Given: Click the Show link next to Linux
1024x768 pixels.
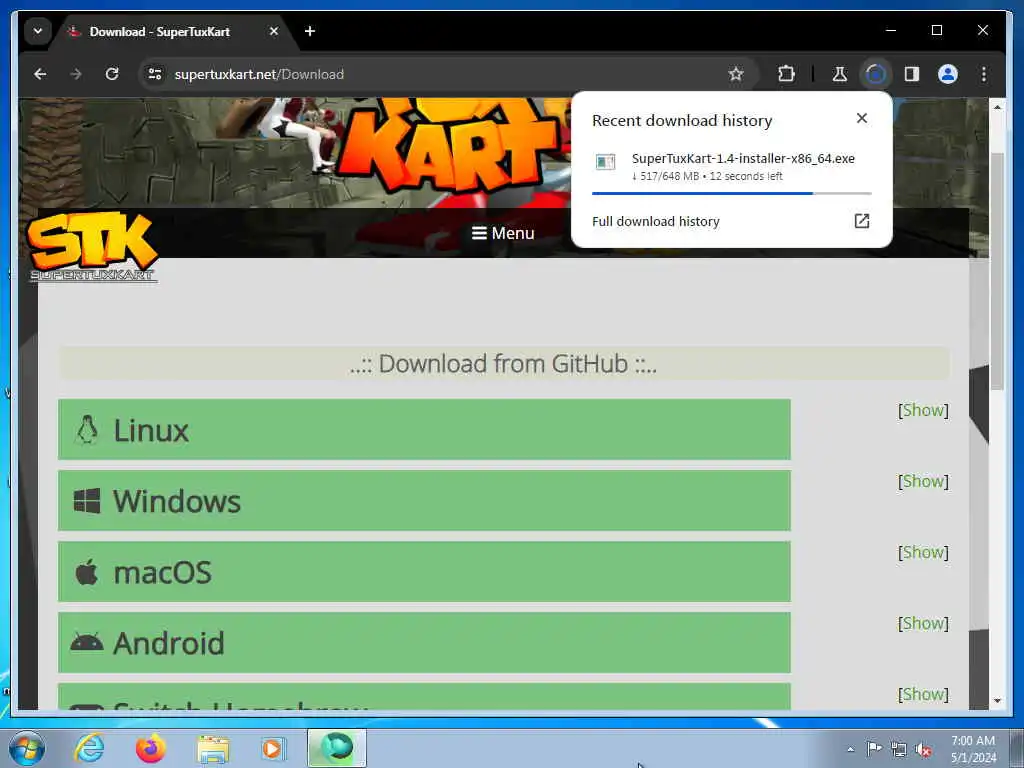Looking at the screenshot, I should [x=923, y=410].
